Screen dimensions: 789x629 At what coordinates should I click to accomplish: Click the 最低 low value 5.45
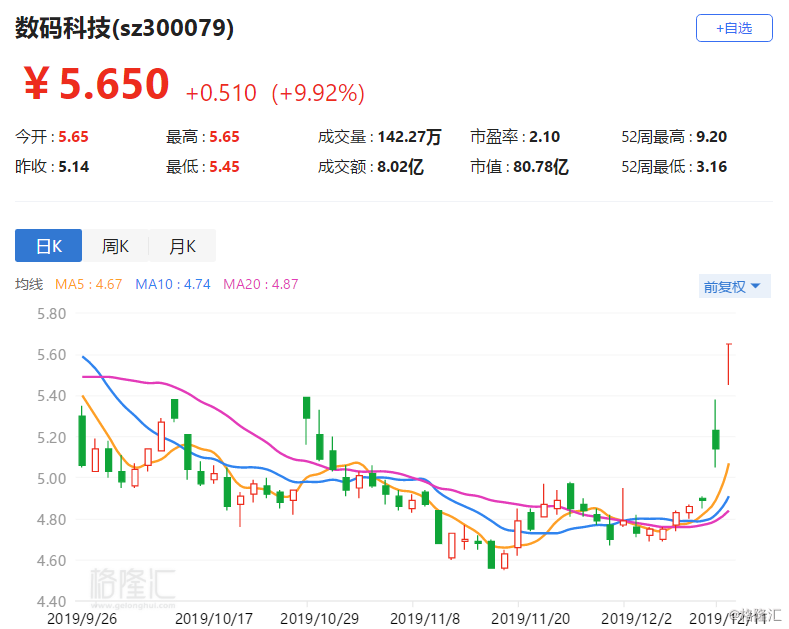point(224,167)
